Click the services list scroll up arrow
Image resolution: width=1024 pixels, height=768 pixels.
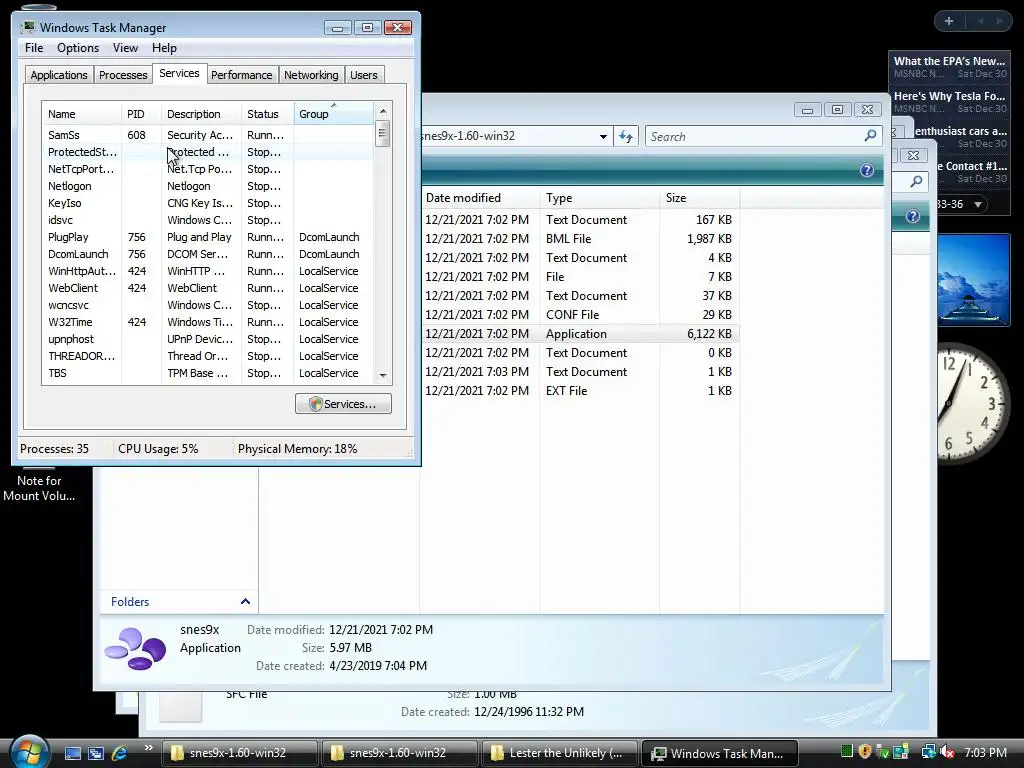coord(383,110)
